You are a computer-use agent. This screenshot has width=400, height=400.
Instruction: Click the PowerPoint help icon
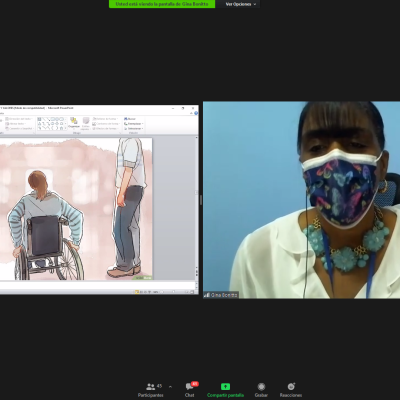coord(196,113)
